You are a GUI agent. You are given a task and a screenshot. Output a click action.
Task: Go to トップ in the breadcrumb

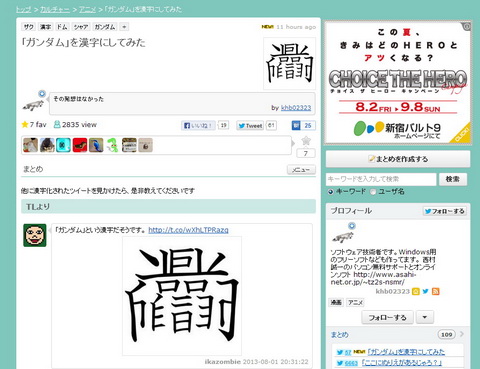click(24, 9)
